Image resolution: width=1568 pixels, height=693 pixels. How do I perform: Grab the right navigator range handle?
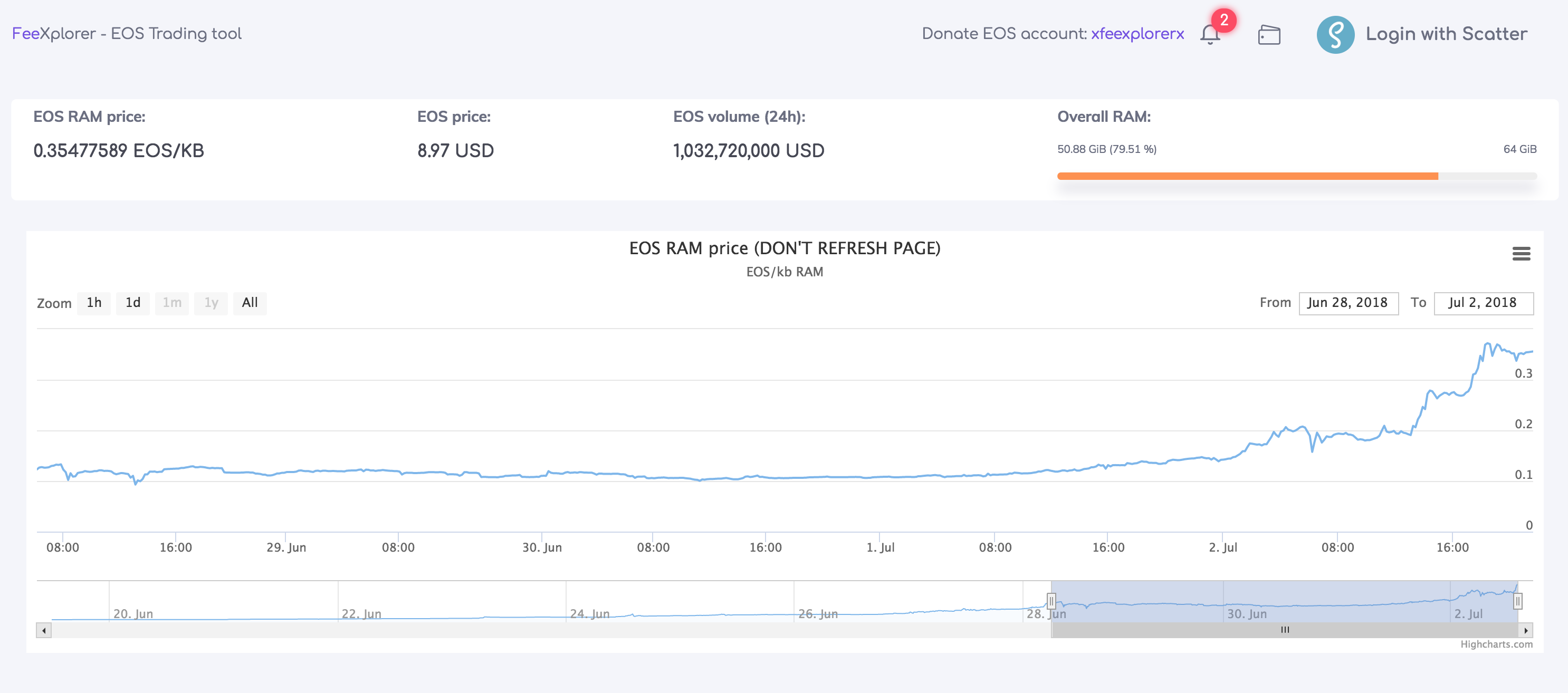(x=1517, y=601)
